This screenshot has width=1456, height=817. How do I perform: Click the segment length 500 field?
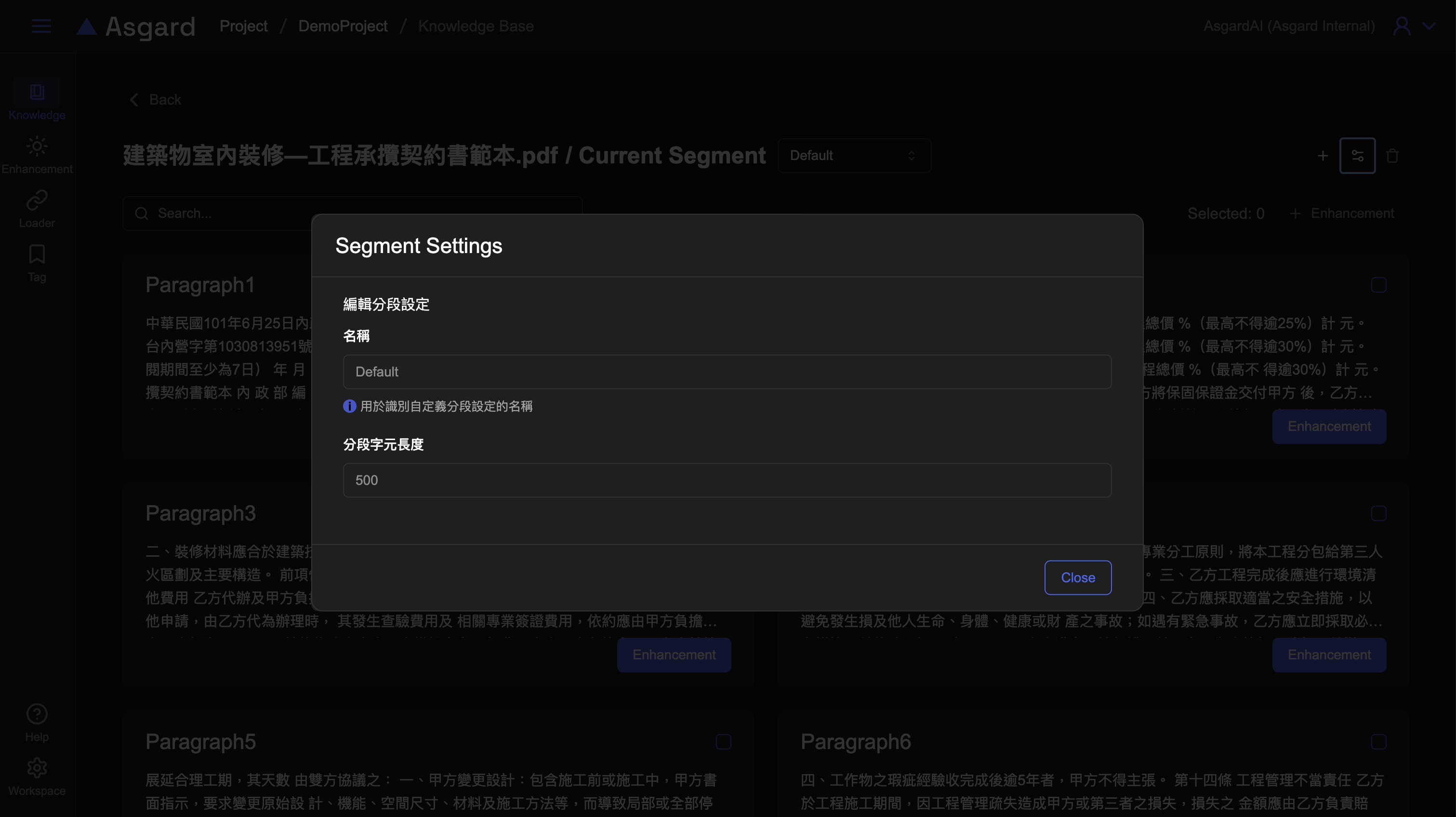(x=727, y=480)
